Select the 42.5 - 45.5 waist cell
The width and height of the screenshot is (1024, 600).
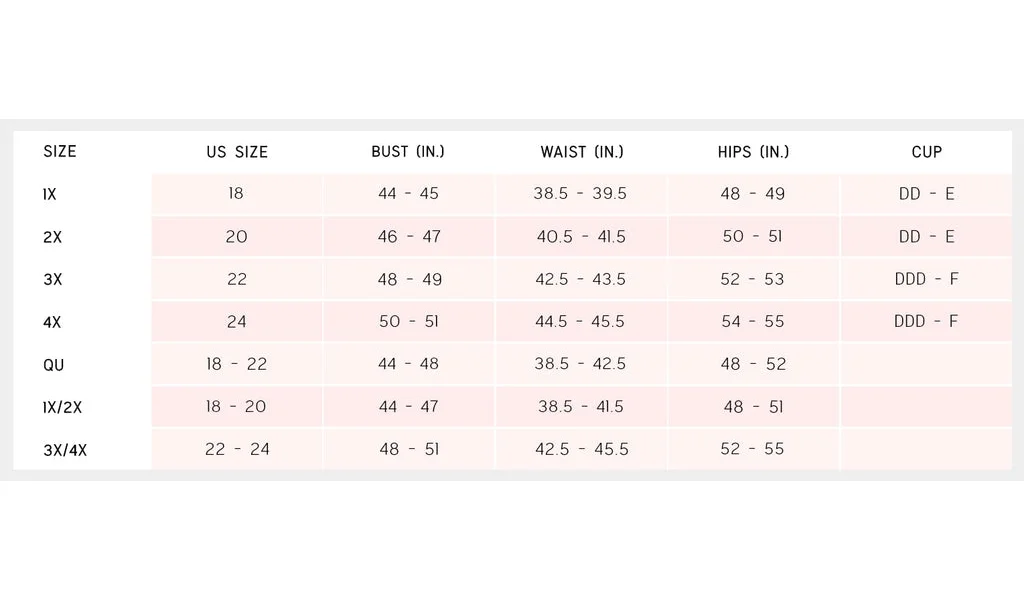click(x=582, y=449)
